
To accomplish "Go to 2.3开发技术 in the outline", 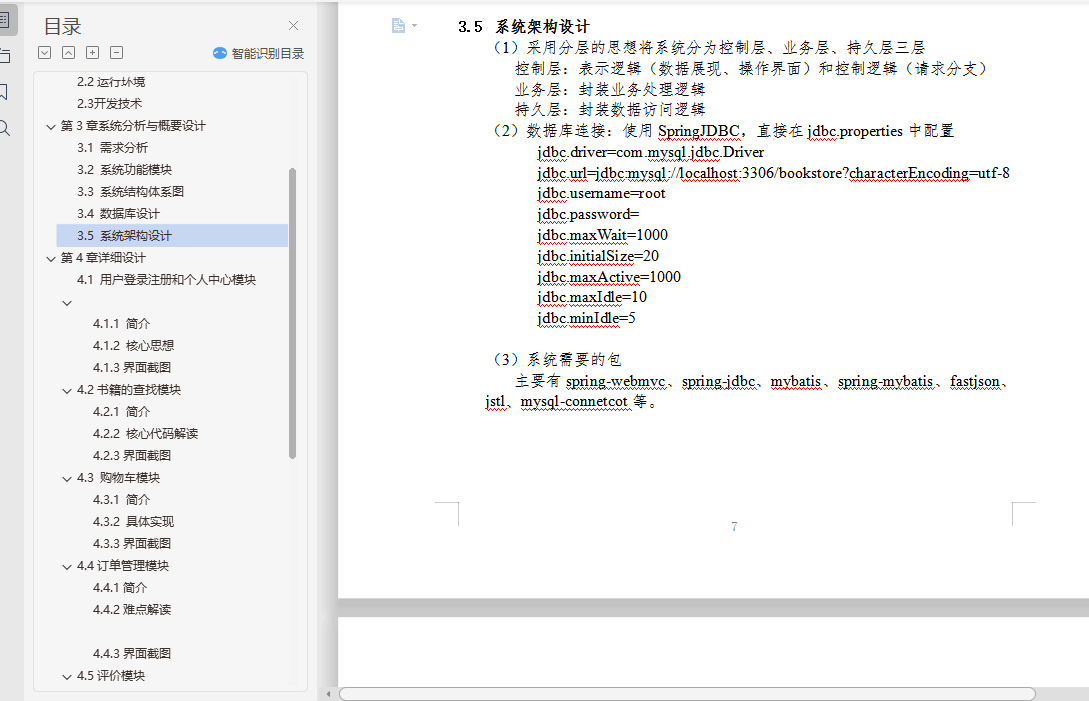I will point(110,104).
